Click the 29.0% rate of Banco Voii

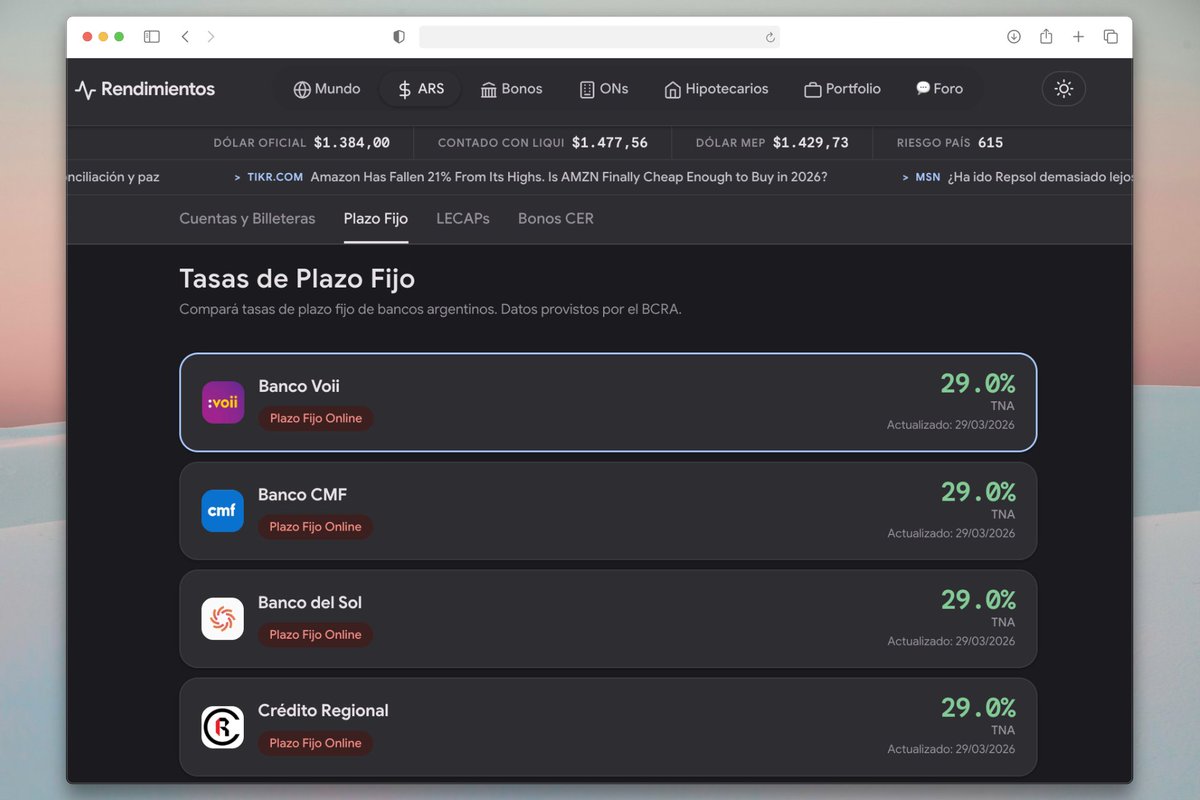tap(977, 383)
